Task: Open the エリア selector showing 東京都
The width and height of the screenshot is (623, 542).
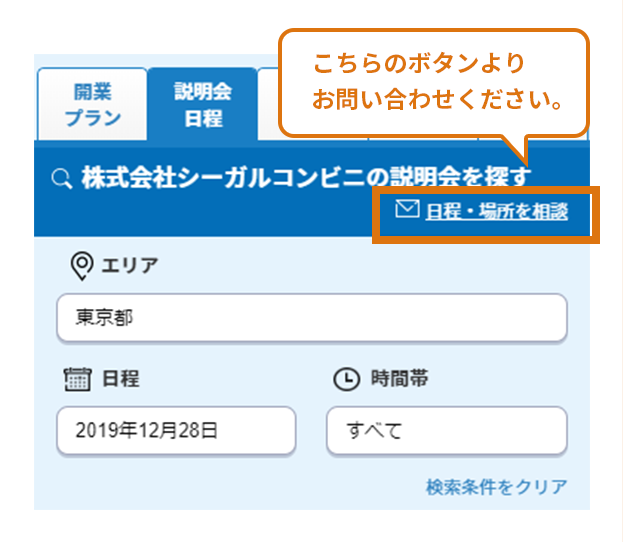Action: pyautogui.click(x=311, y=319)
